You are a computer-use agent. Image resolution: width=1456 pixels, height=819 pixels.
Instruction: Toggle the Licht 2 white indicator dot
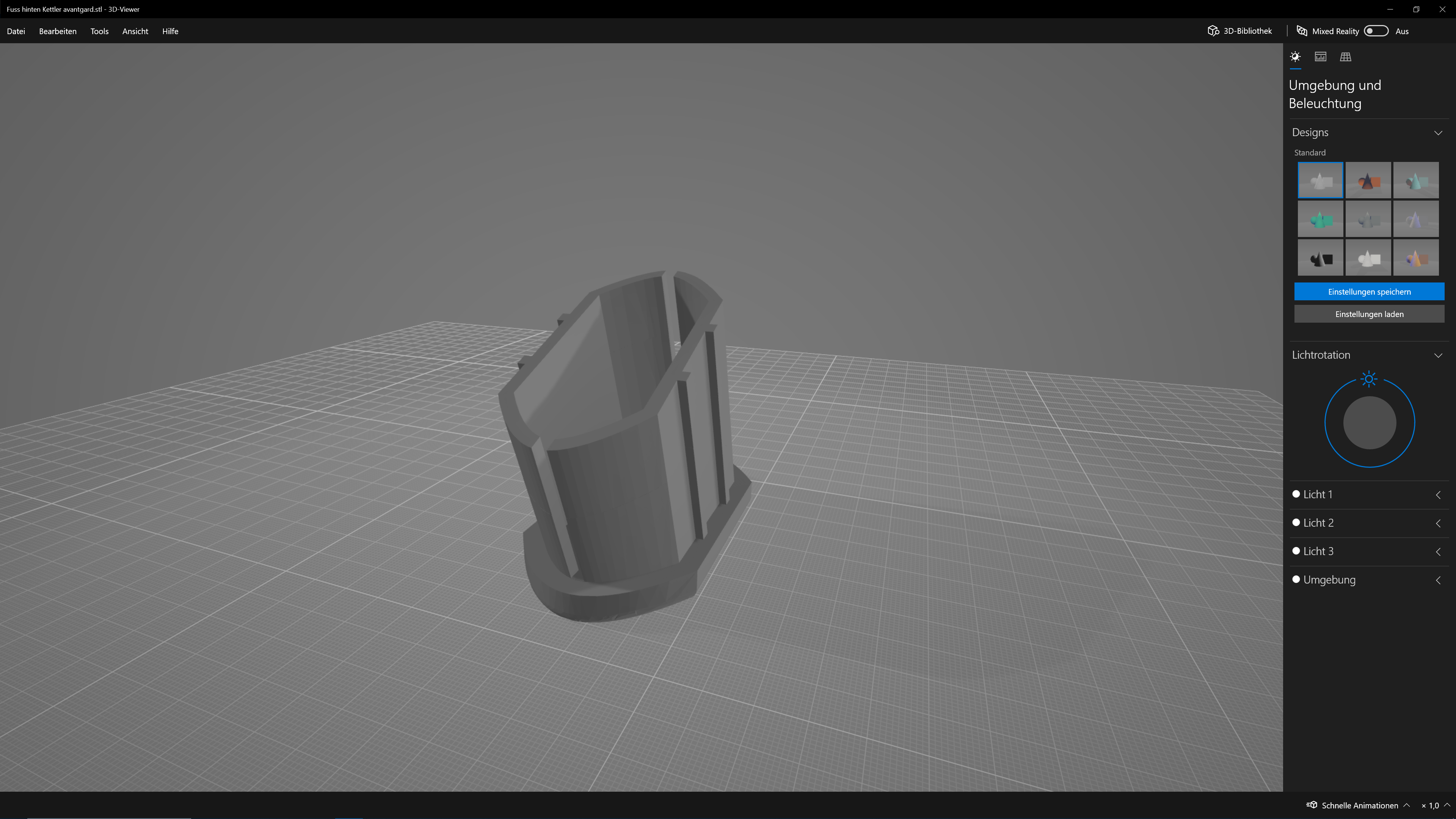point(1296,522)
